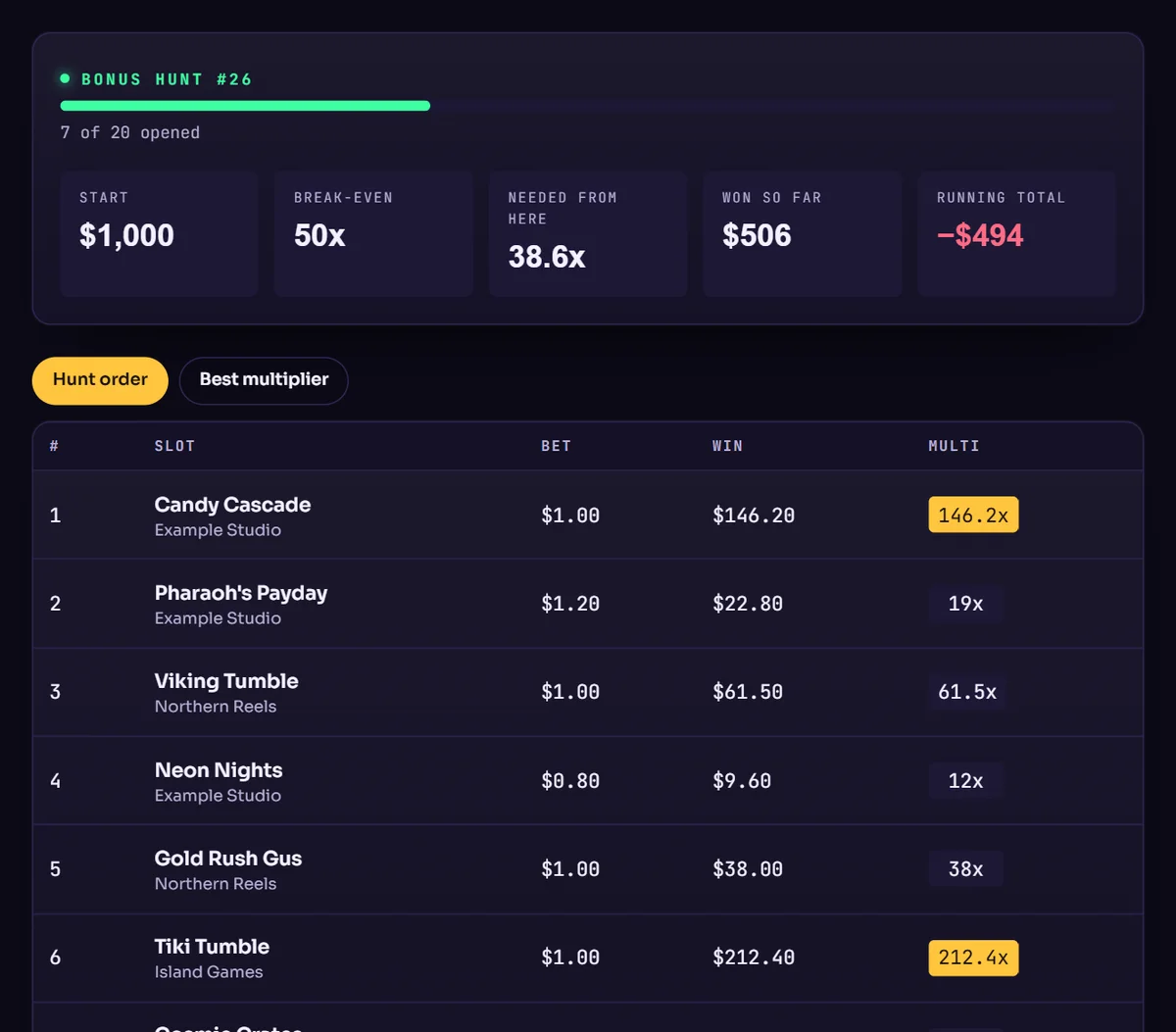Click row number 1 for Candy Cascade
The height and width of the screenshot is (1032, 1176).
55,516
